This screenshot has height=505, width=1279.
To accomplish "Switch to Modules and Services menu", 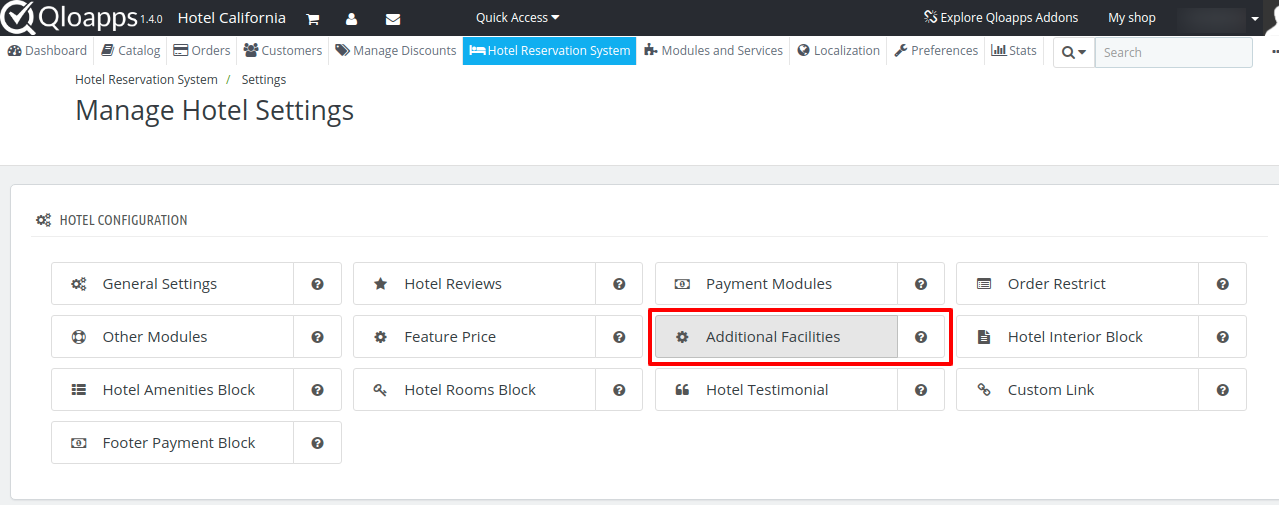I will pyautogui.click(x=713, y=51).
